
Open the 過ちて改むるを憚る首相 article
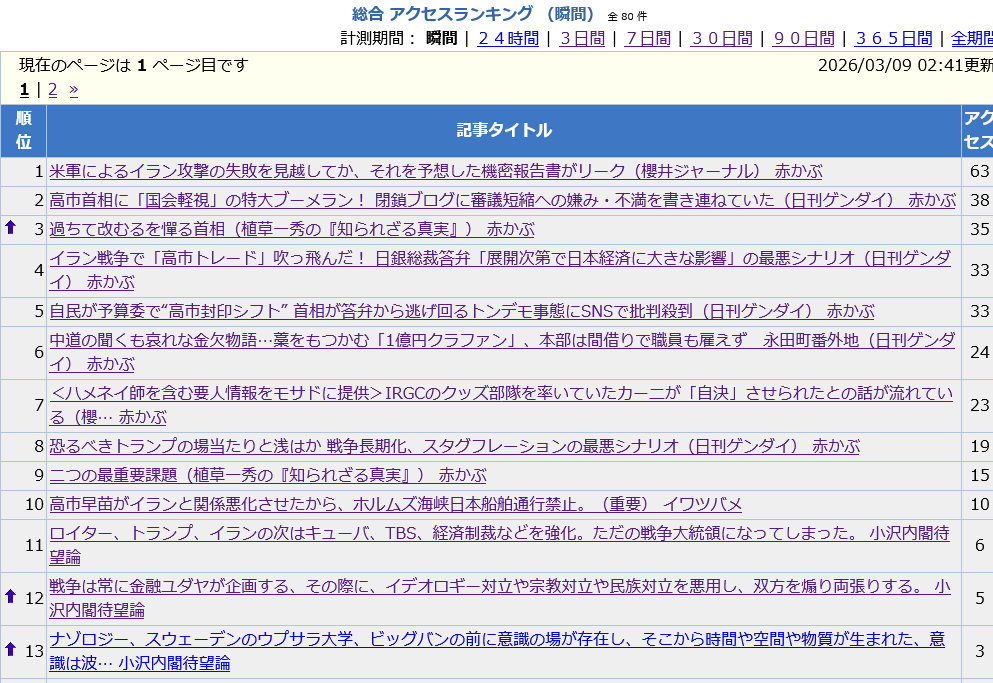(x=291, y=229)
